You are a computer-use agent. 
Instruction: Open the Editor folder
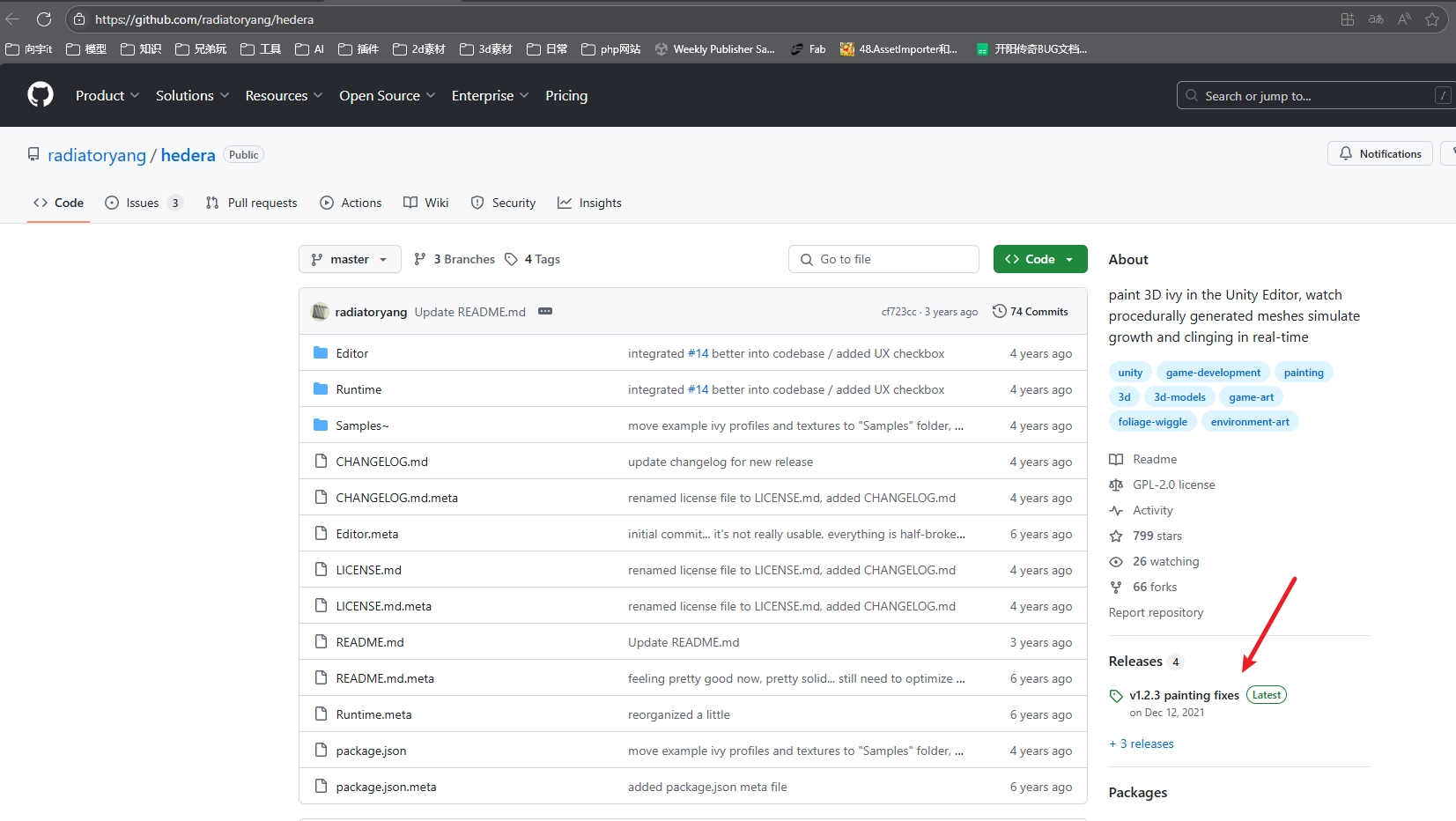tap(352, 353)
